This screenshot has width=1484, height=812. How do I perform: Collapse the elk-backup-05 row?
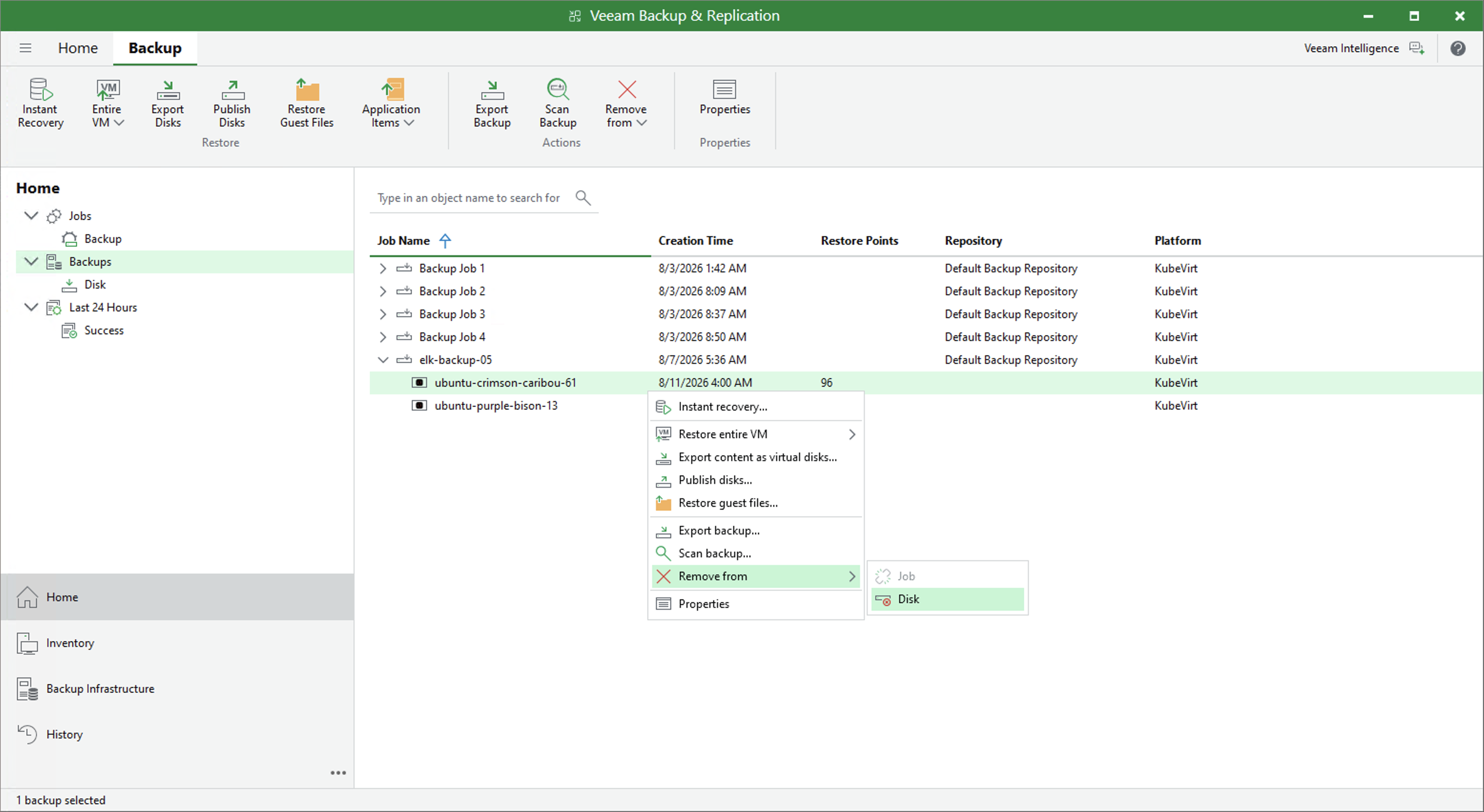383,360
